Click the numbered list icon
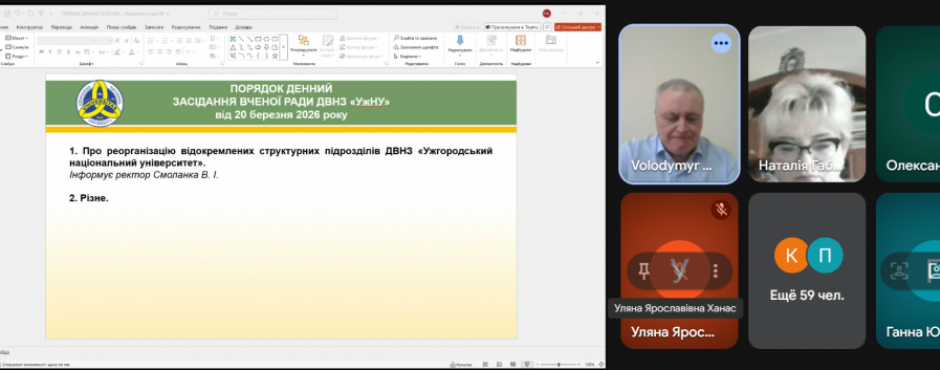This screenshot has width=940, height=370. point(165,40)
